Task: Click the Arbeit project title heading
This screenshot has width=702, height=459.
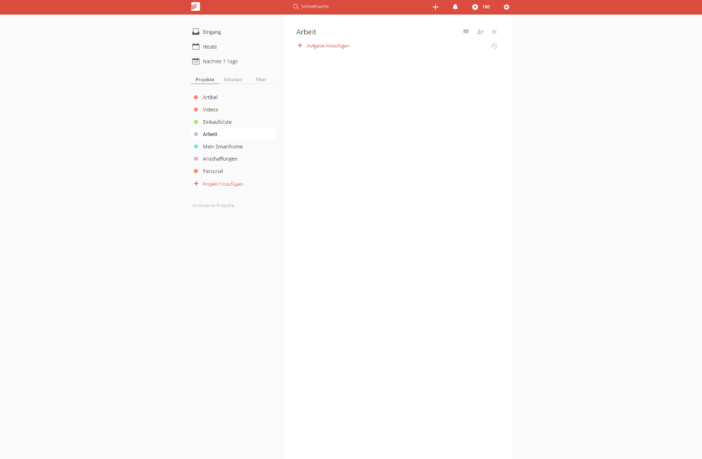Action: pyautogui.click(x=306, y=32)
